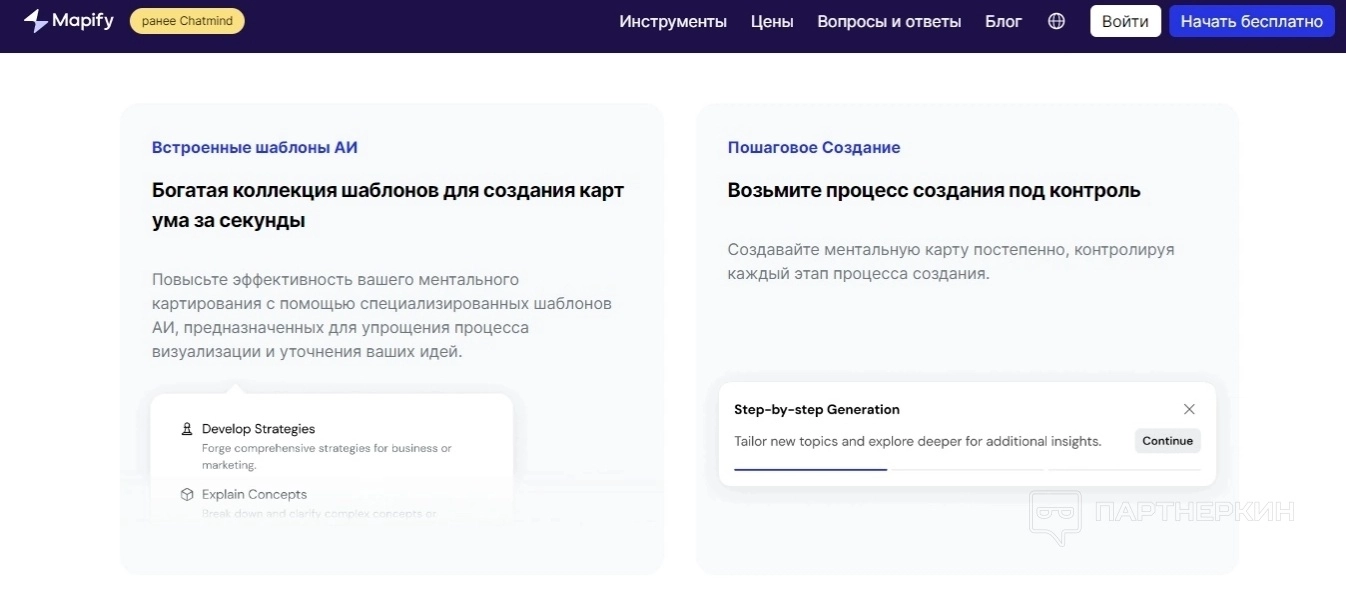Click the ранее Chatmind badge

187,21
